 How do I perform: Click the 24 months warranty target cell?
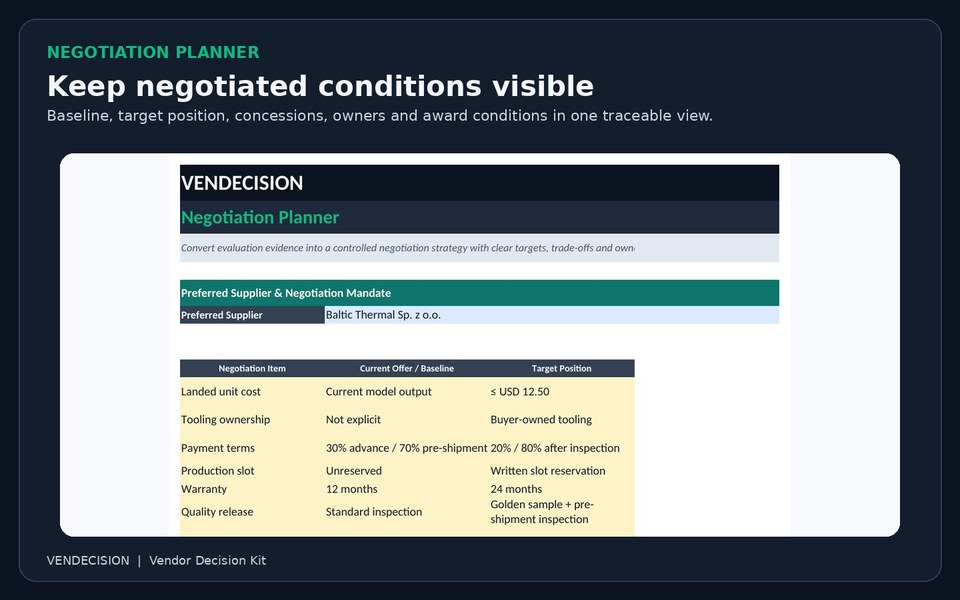point(561,489)
